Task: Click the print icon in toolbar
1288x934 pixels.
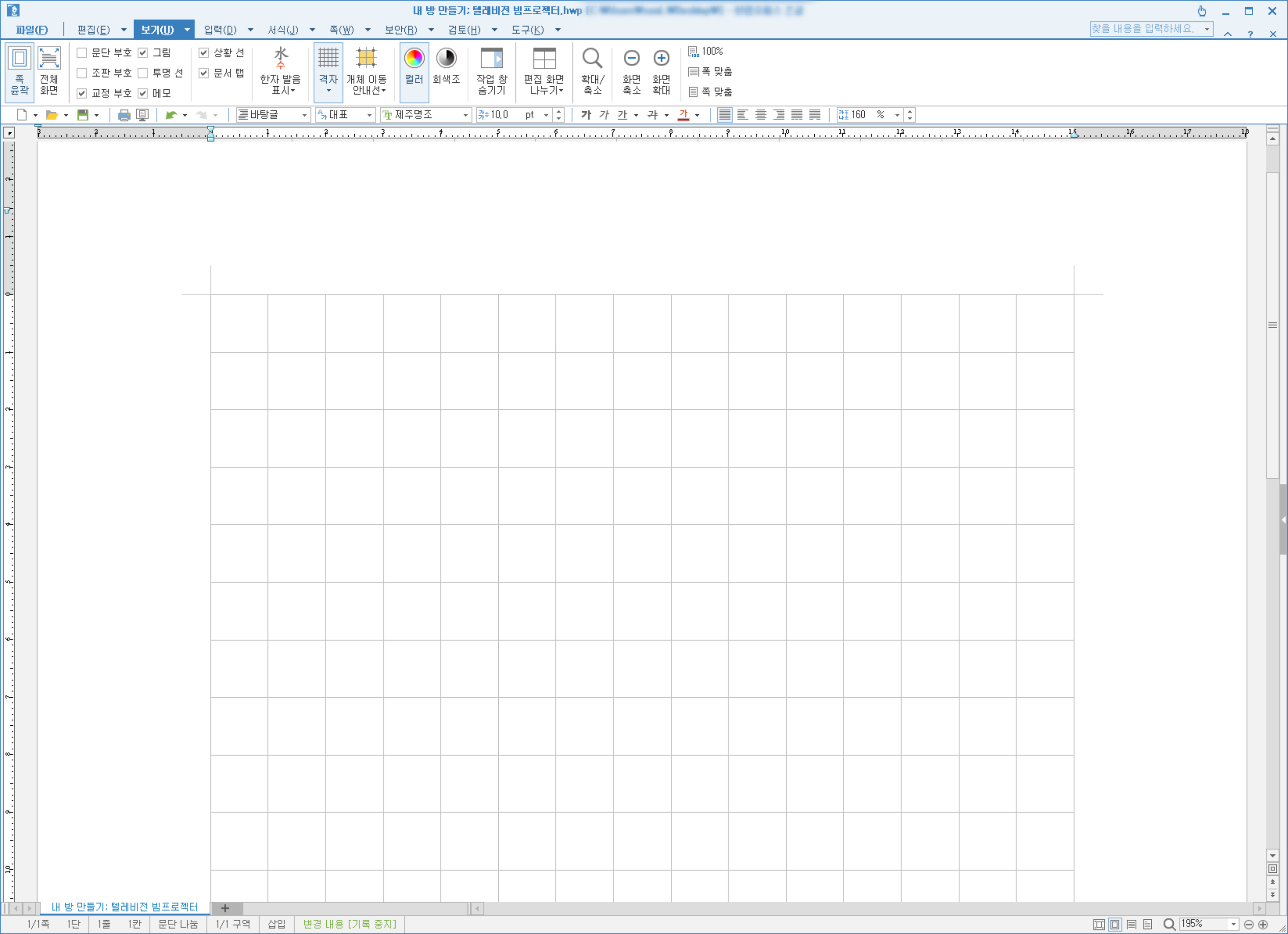Action: [123, 115]
